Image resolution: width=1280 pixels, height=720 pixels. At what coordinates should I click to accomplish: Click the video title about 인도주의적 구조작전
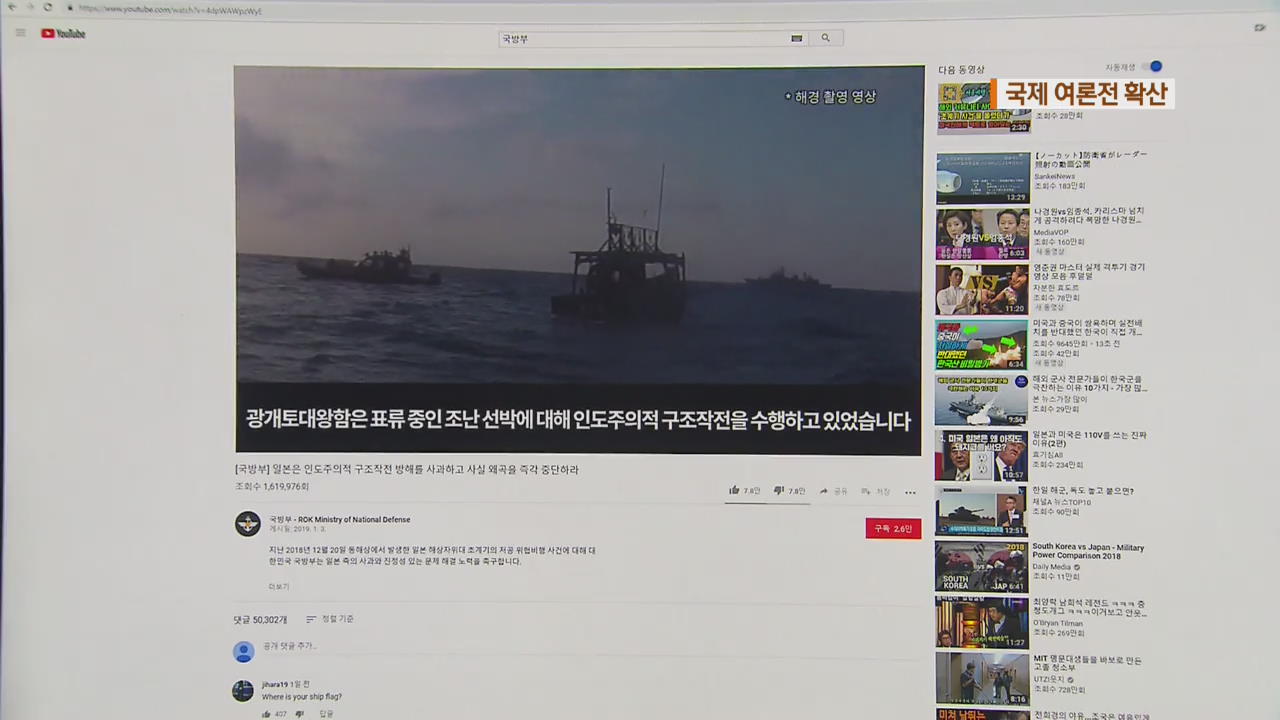point(407,469)
